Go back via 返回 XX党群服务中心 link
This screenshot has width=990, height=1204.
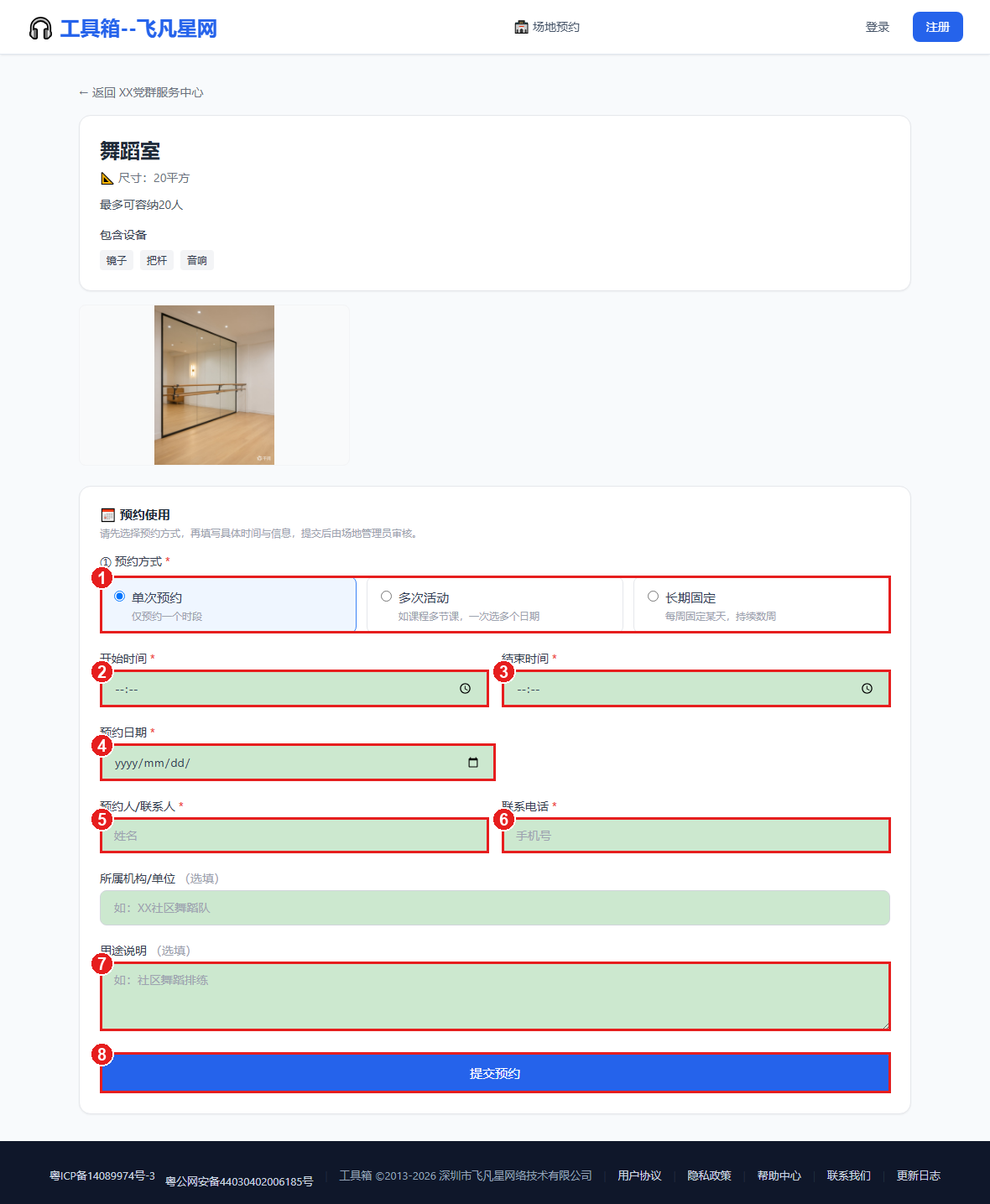pos(141,92)
